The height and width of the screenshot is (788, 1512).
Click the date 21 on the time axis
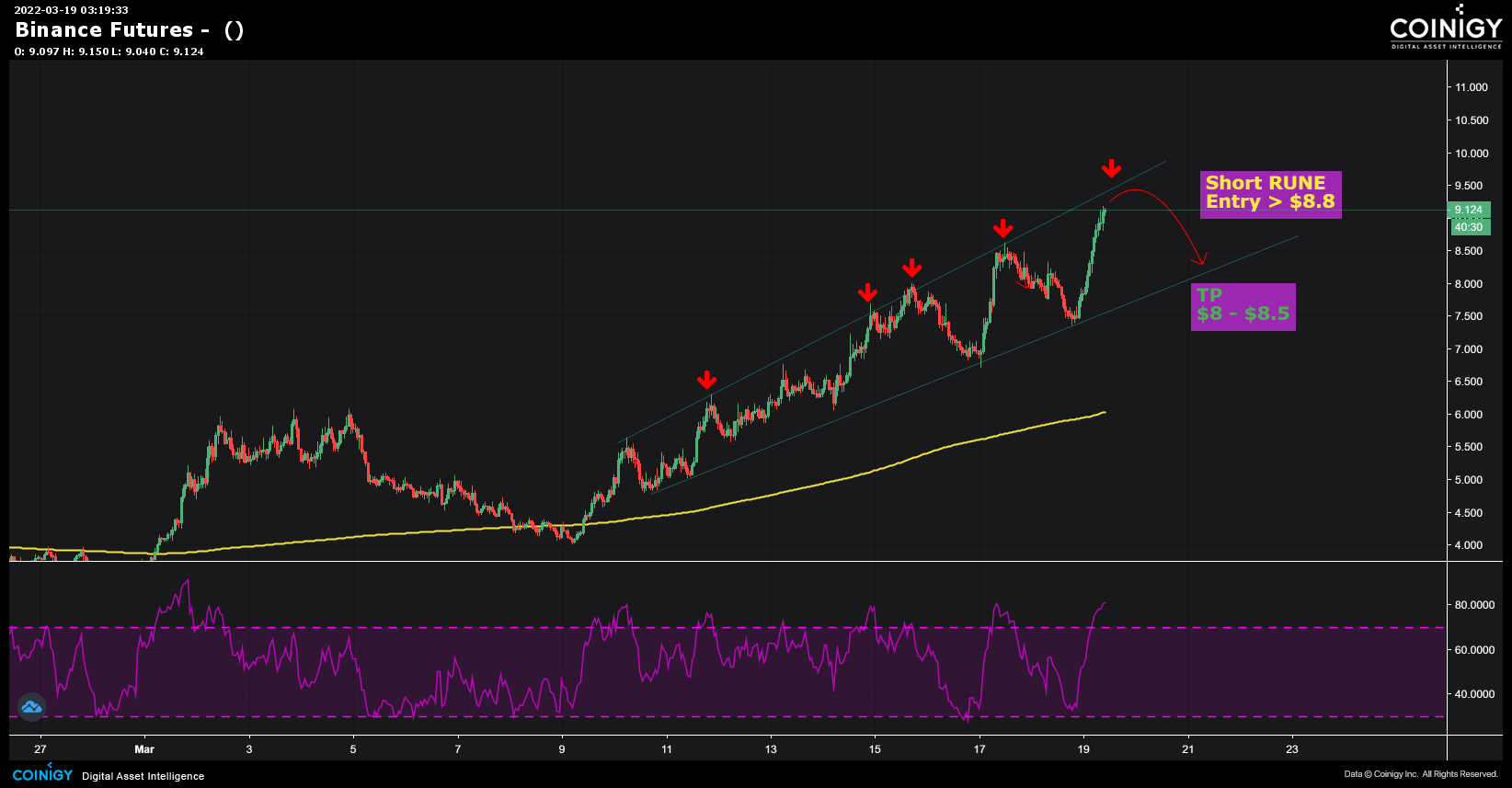(x=1188, y=749)
